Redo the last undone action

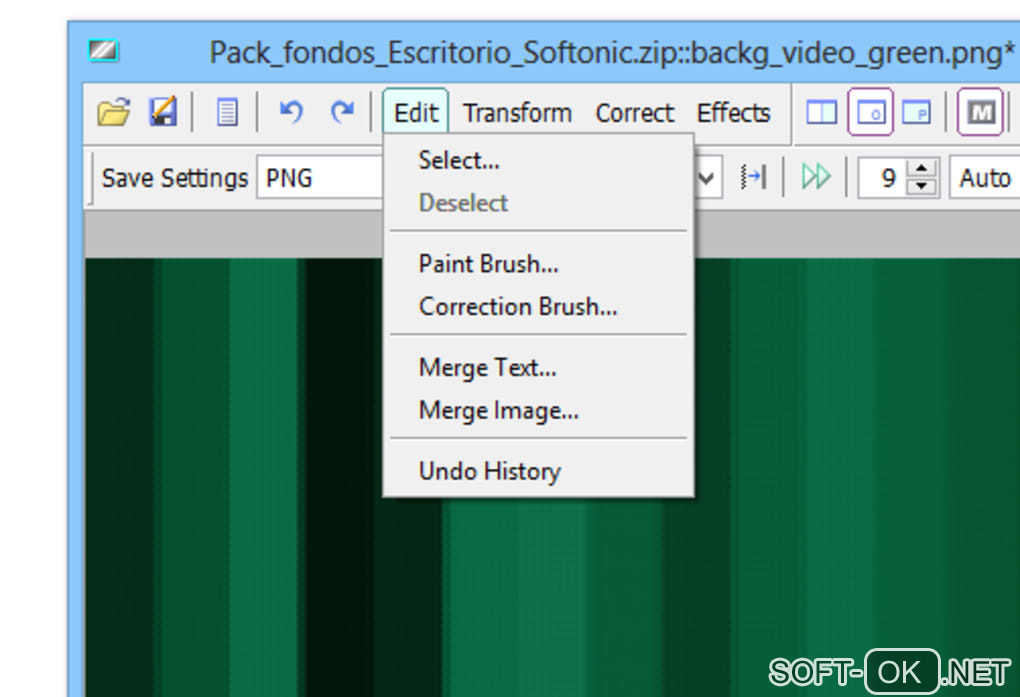click(x=342, y=112)
